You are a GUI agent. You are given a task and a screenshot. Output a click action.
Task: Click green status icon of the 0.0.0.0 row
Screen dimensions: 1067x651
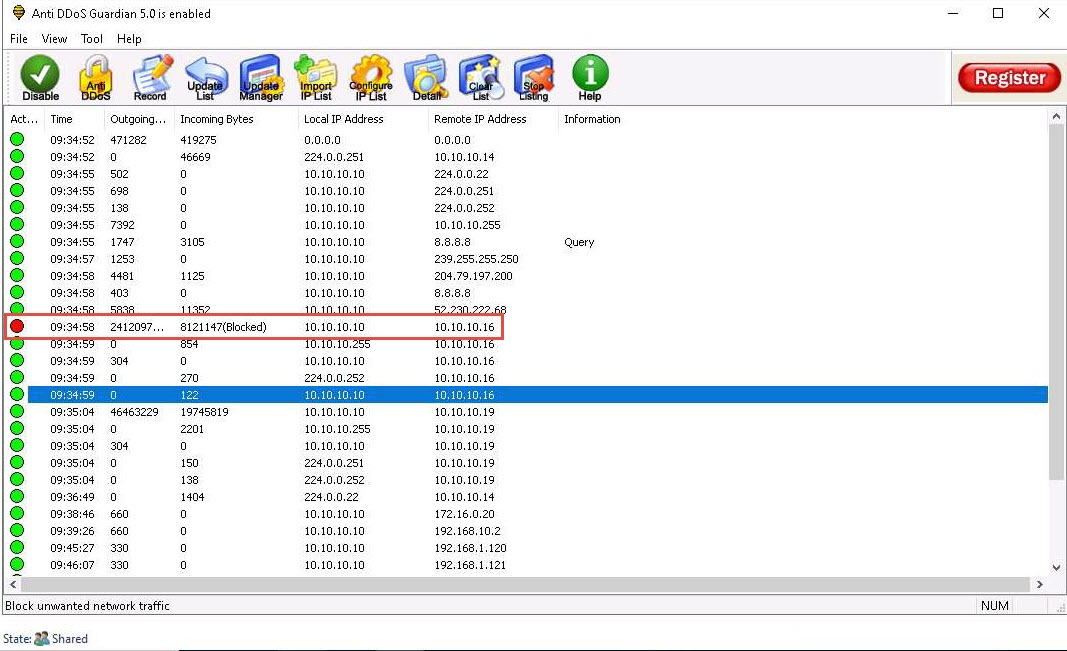point(17,139)
